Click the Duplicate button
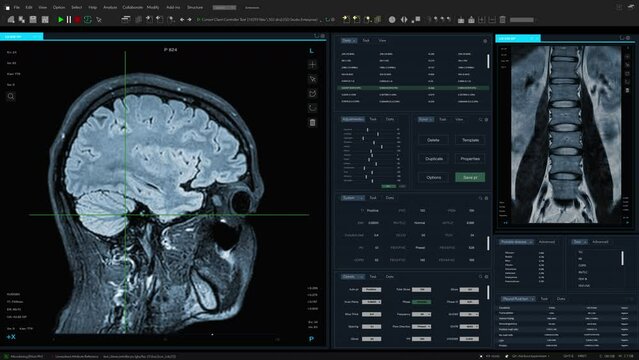This screenshot has height=360, width=639. coord(433,159)
